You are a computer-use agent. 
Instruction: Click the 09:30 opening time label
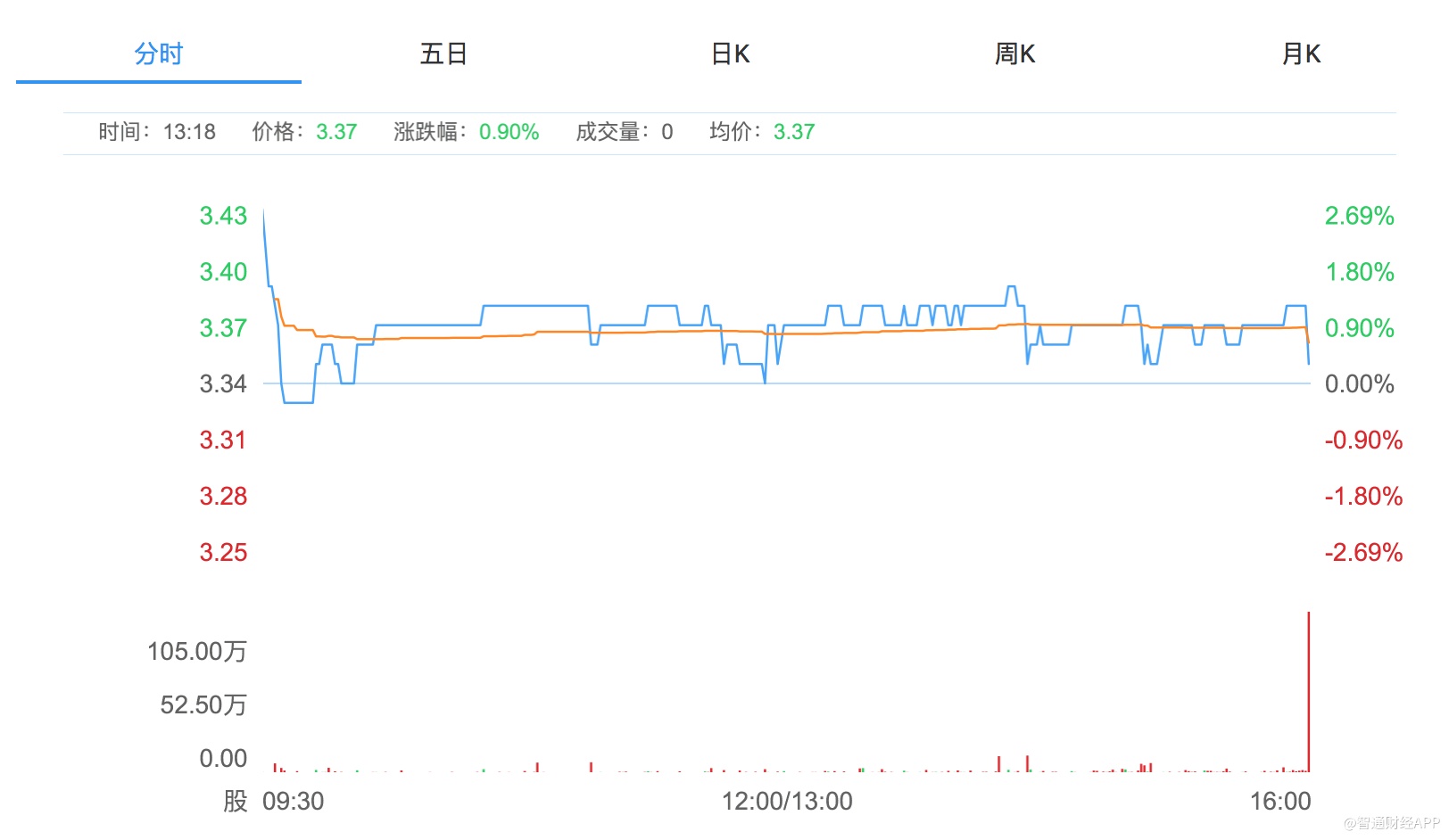tap(293, 801)
